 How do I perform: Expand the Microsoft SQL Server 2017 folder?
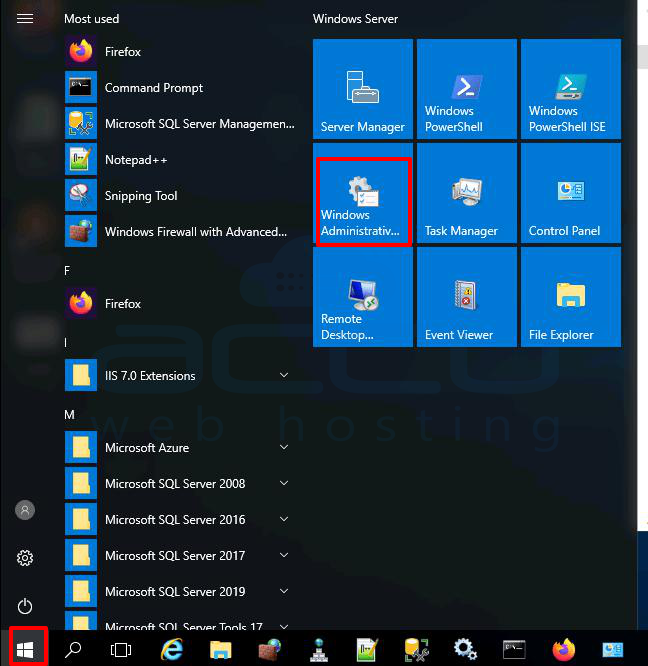[x=180, y=556]
